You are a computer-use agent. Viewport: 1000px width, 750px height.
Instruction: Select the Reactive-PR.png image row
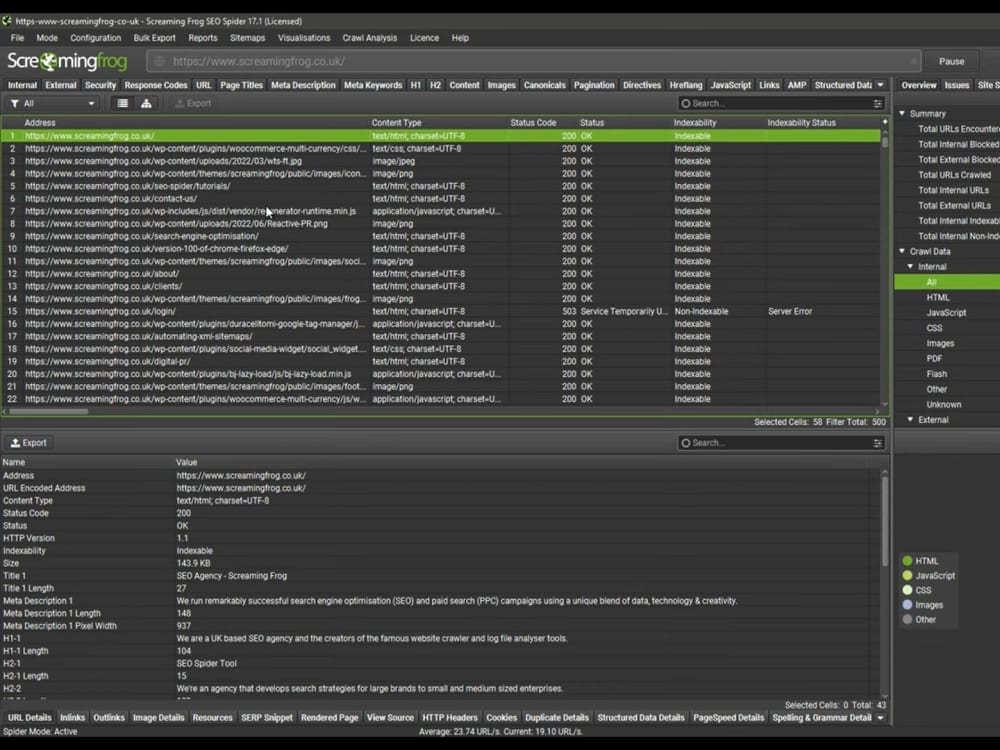tap(440, 224)
